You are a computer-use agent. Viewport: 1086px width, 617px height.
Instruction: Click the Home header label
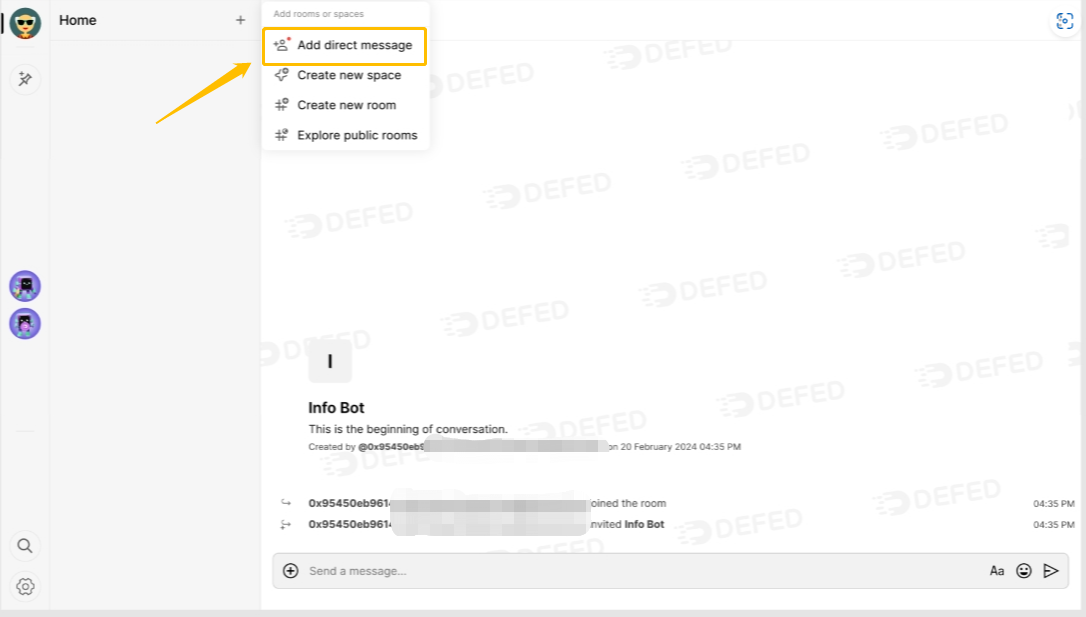(78, 20)
